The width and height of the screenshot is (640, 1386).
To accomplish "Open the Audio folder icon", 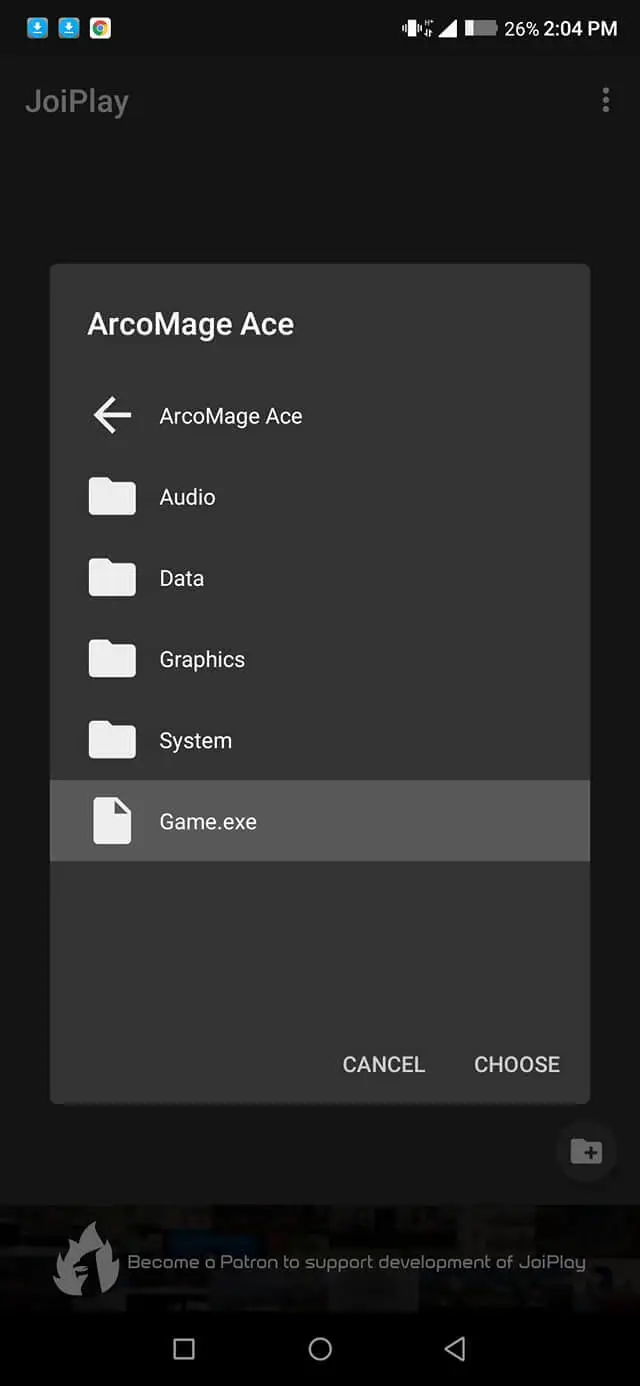I will pyautogui.click(x=112, y=496).
